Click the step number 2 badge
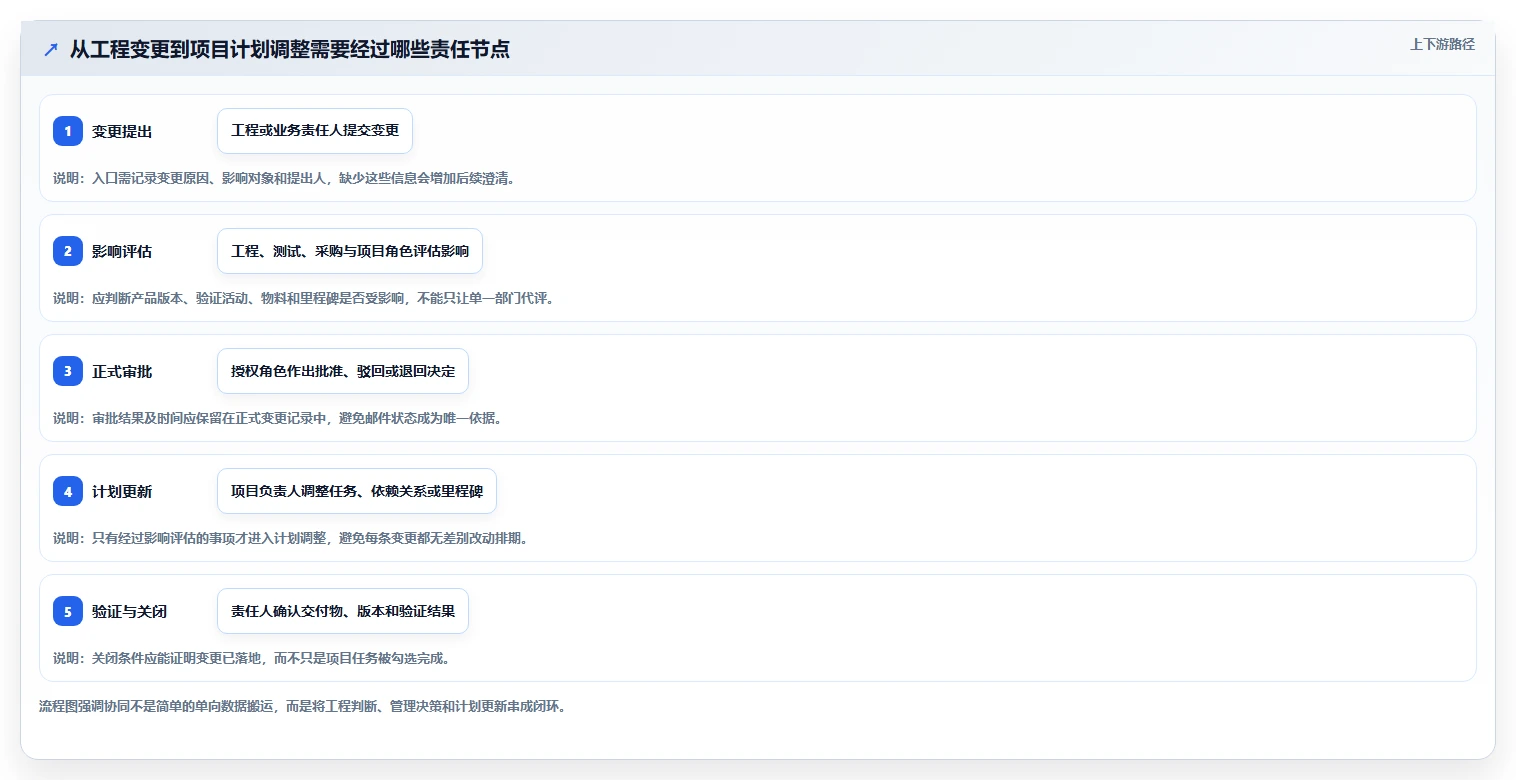 68,251
